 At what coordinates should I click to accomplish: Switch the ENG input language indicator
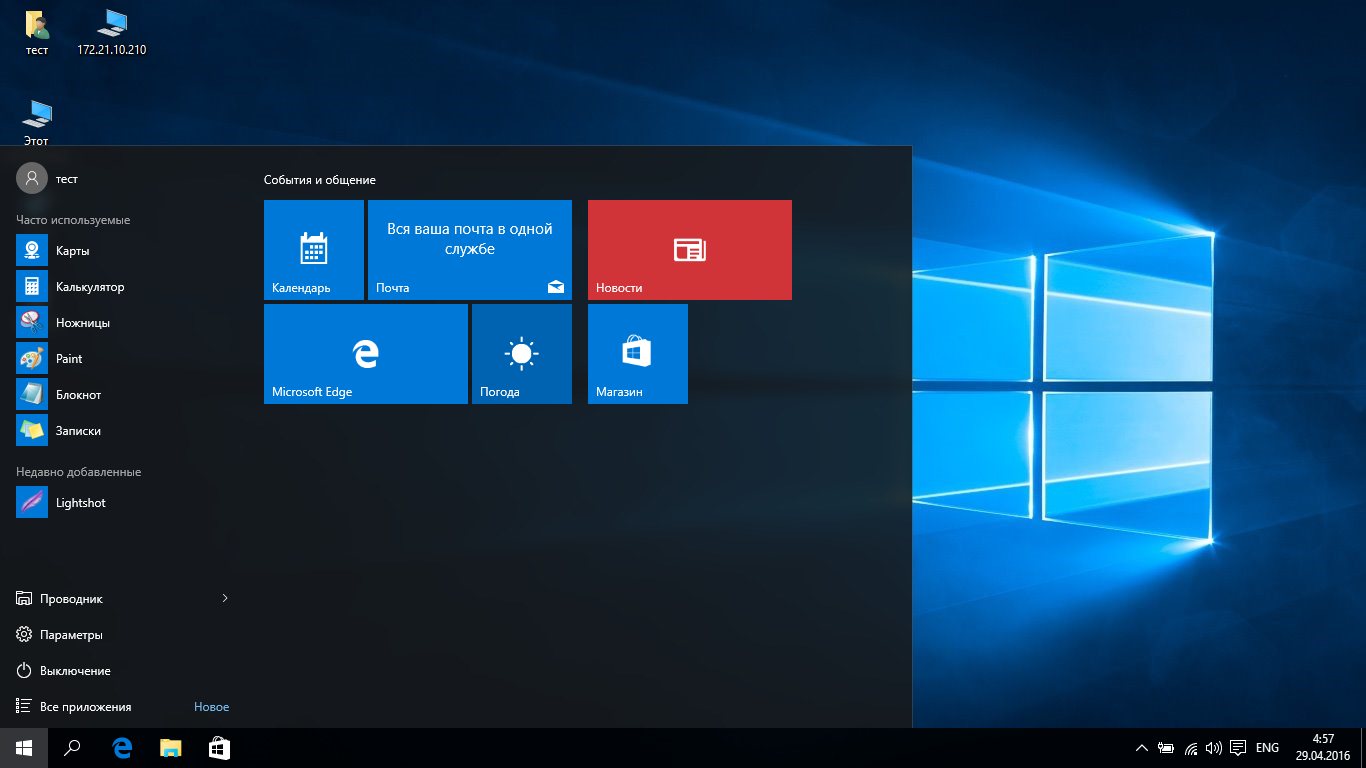coord(1267,748)
